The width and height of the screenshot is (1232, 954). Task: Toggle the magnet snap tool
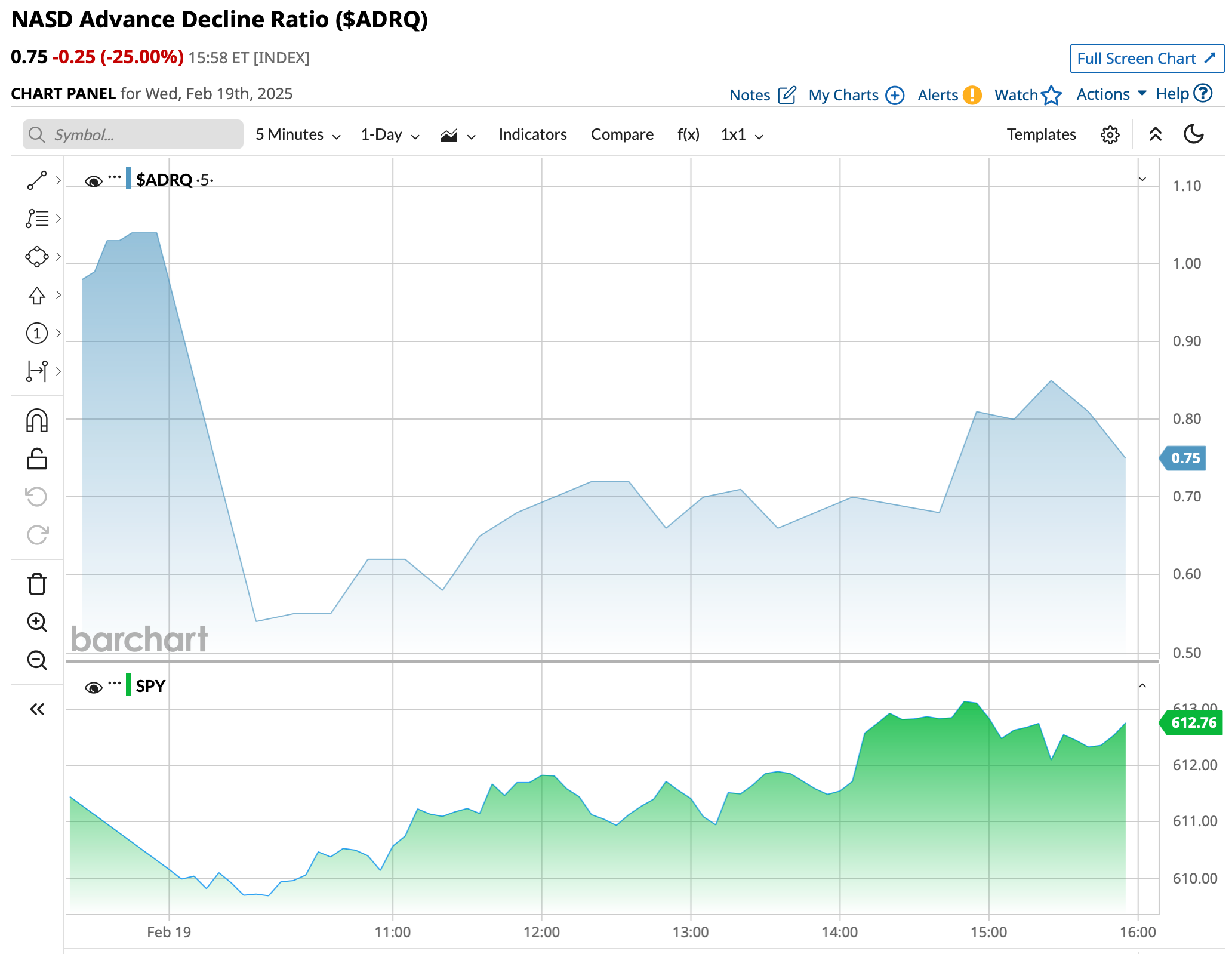coord(37,421)
